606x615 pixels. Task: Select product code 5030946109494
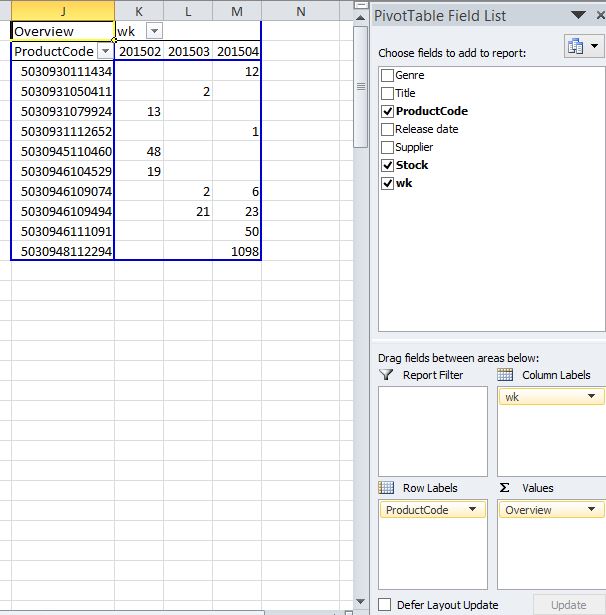(63, 211)
